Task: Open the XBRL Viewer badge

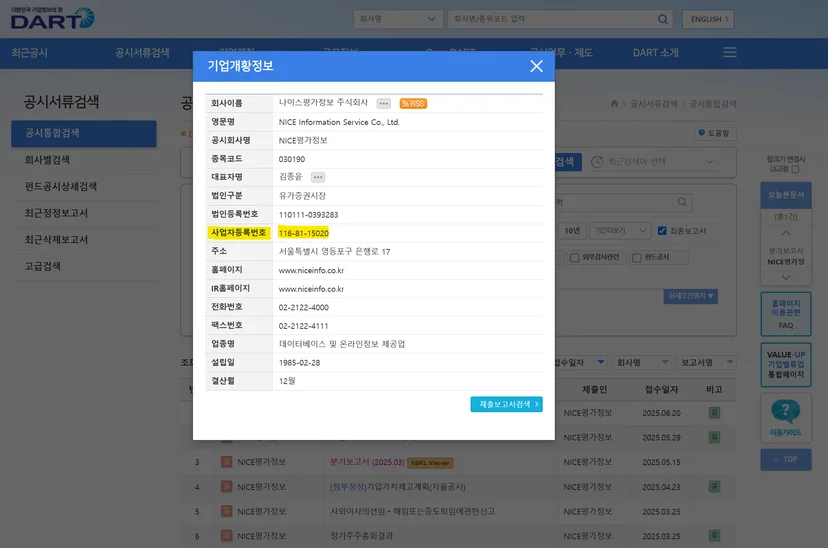Action: pyautogui.click(x=430, y=463)
